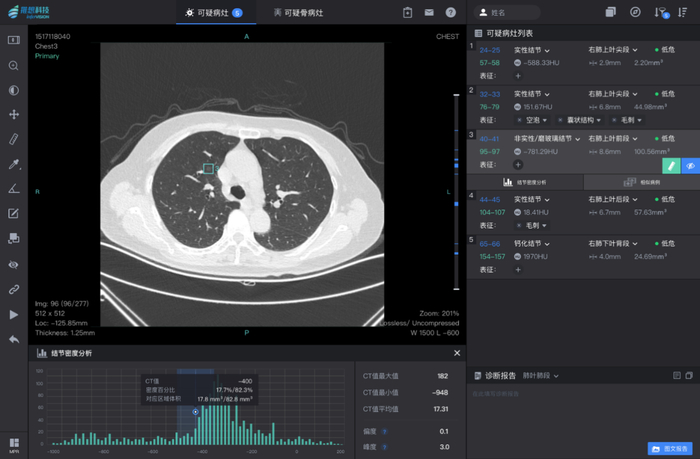
Task: Switch to the 可疑骨病灶 tab
Action: click(304, 13)
